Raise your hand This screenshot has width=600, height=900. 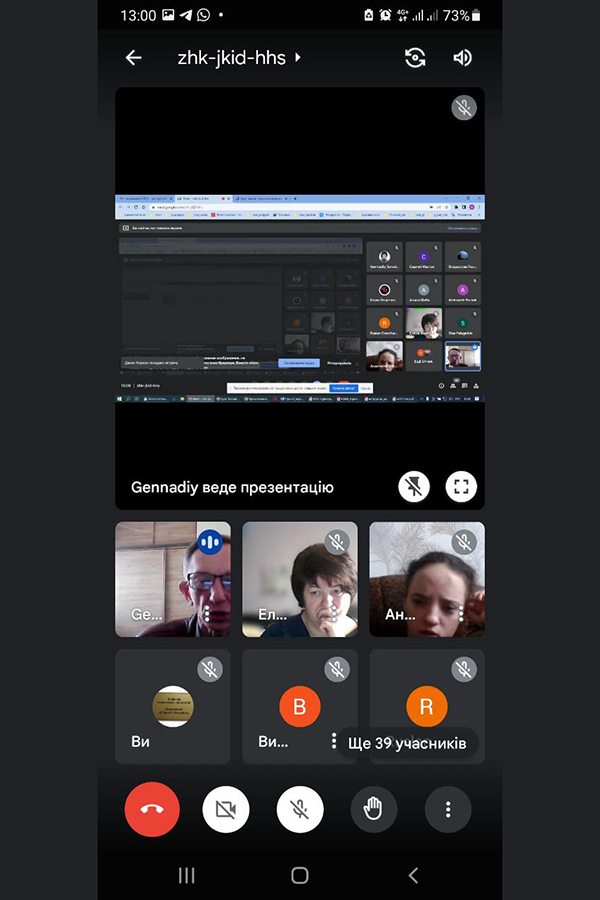point(373,809)
